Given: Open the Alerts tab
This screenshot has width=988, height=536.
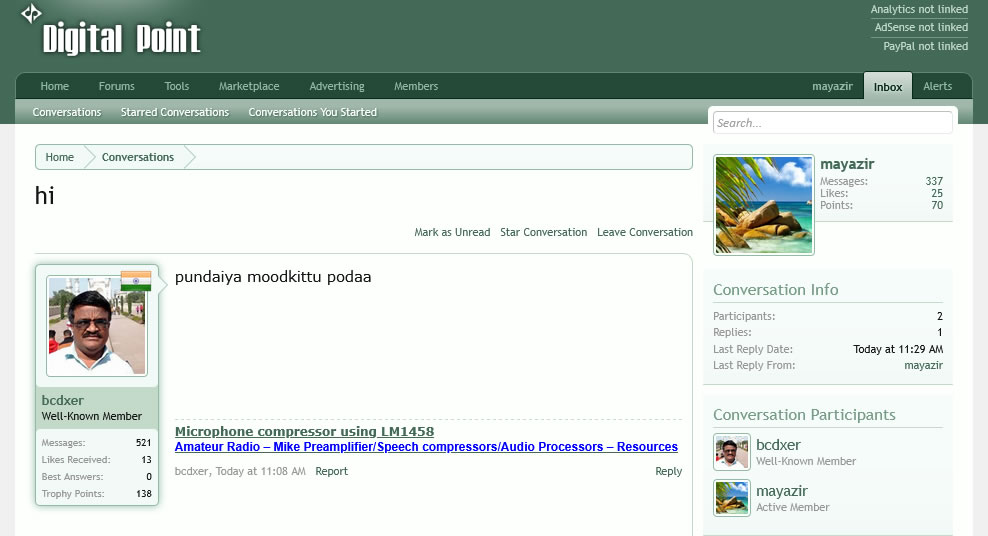Looking at the screenshot, I should pos(938,86).
